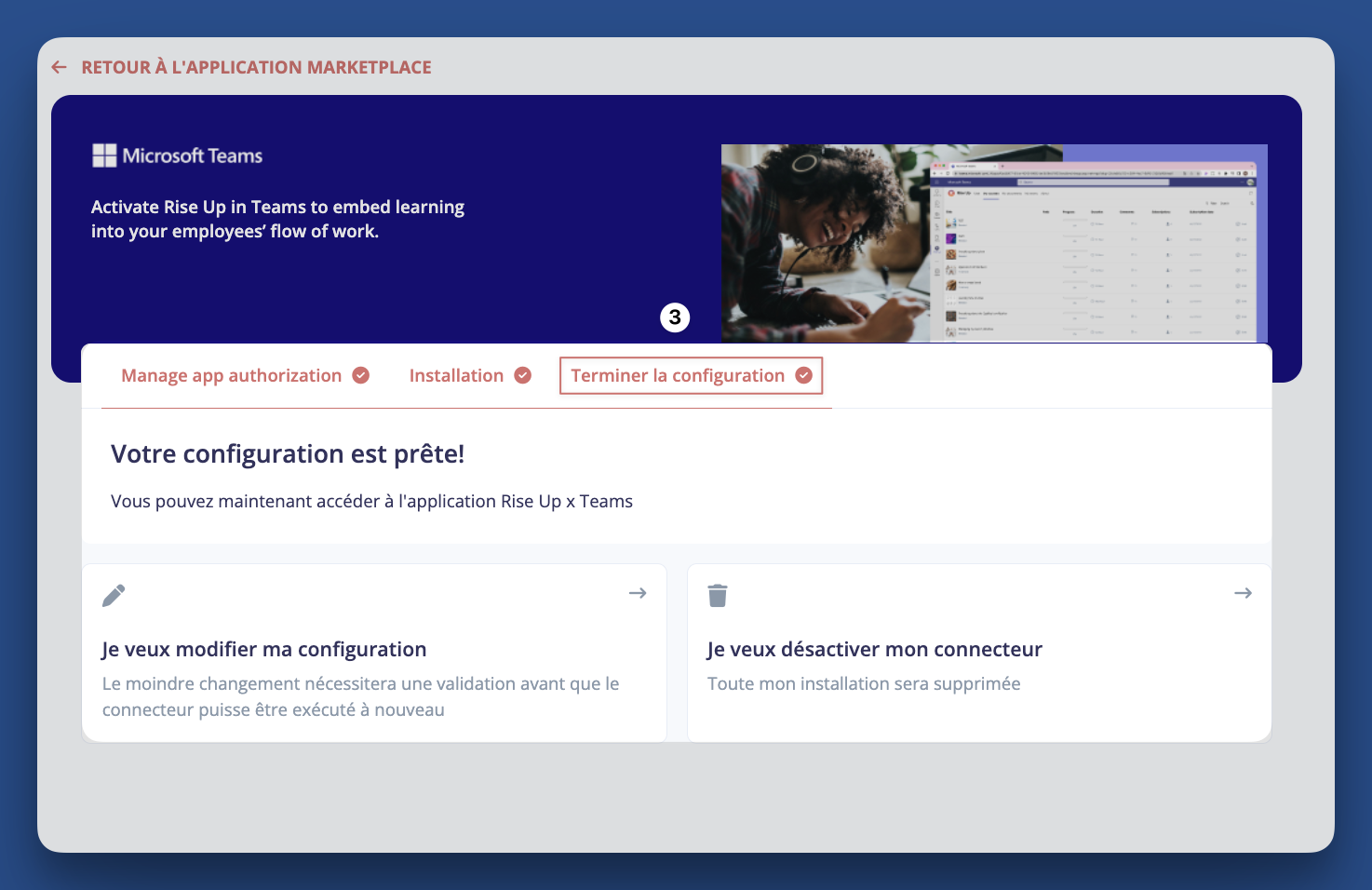Click 'Toute mon installation sera supprimée' text
Image resolution: width=1372 pixels, height=890 pixels.
click(864, 683)
